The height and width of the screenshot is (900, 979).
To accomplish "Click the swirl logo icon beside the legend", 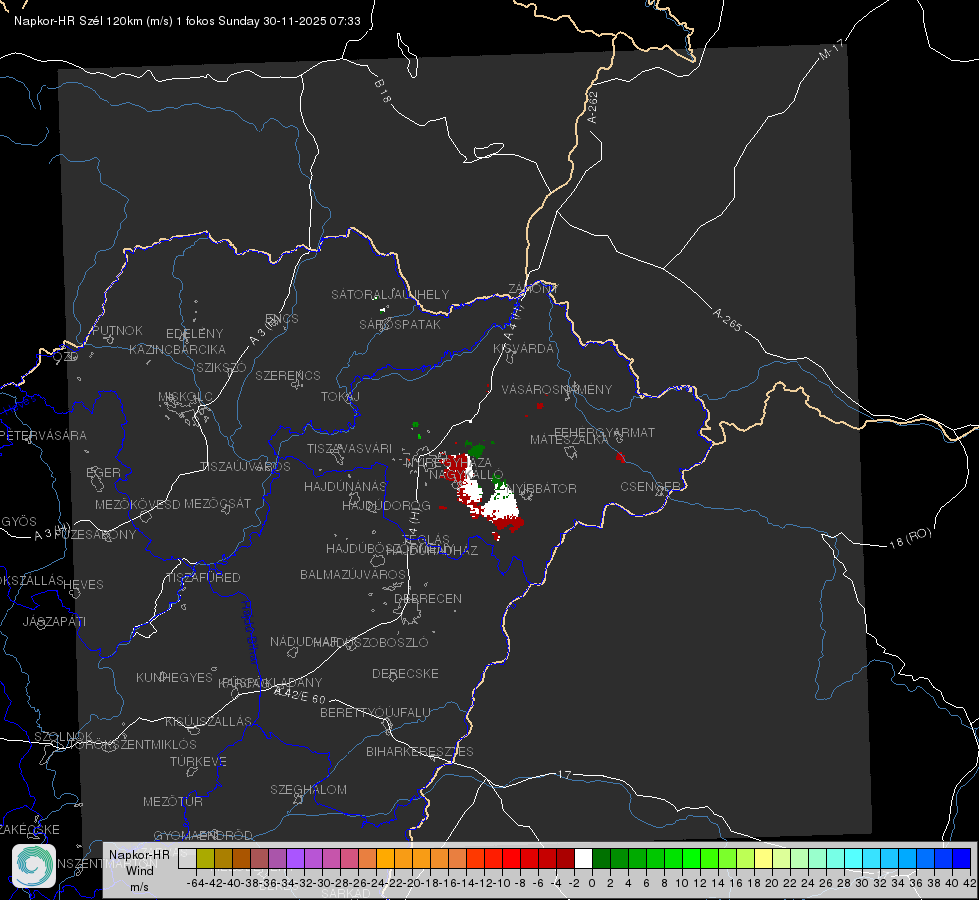I will coord(34,866).
